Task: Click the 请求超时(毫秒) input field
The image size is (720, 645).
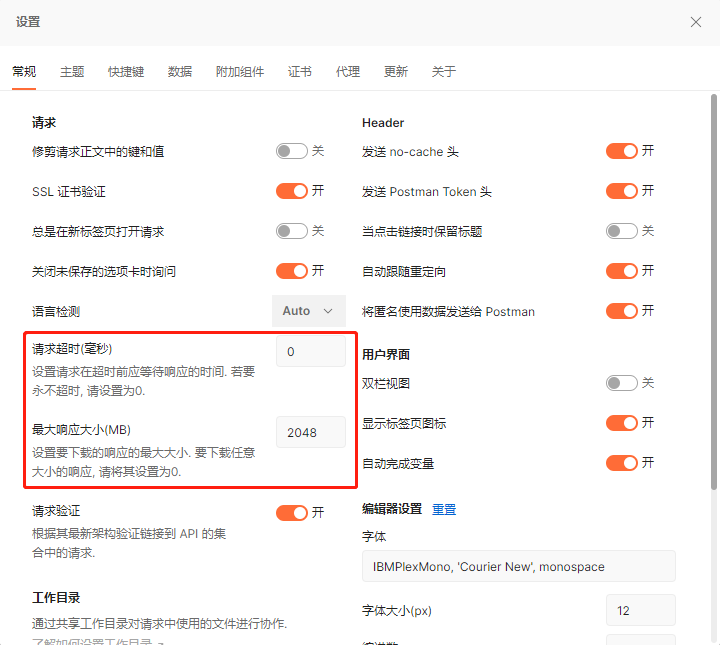Action: point(311,351)
